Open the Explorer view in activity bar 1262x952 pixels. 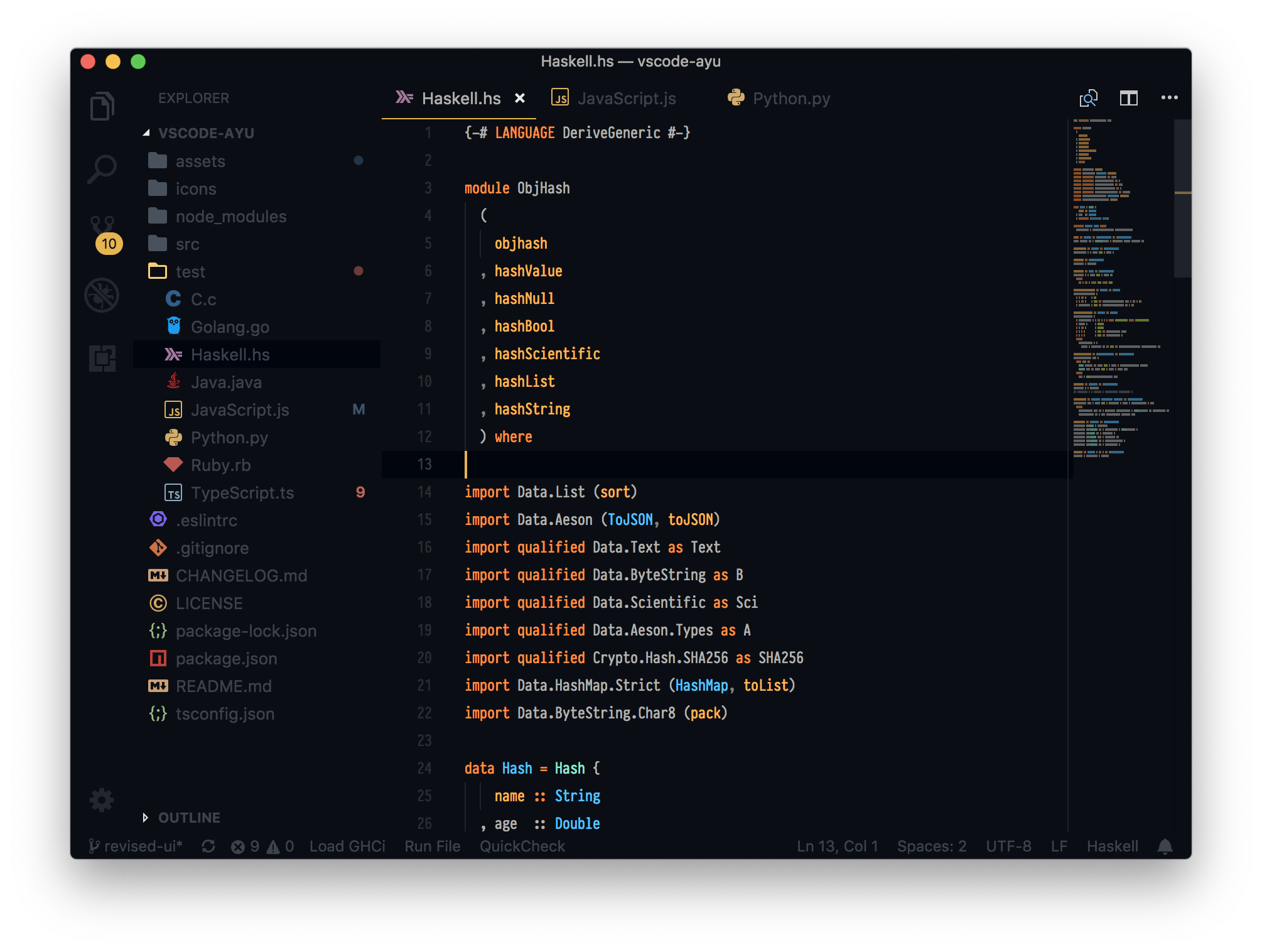pos(102,105)
